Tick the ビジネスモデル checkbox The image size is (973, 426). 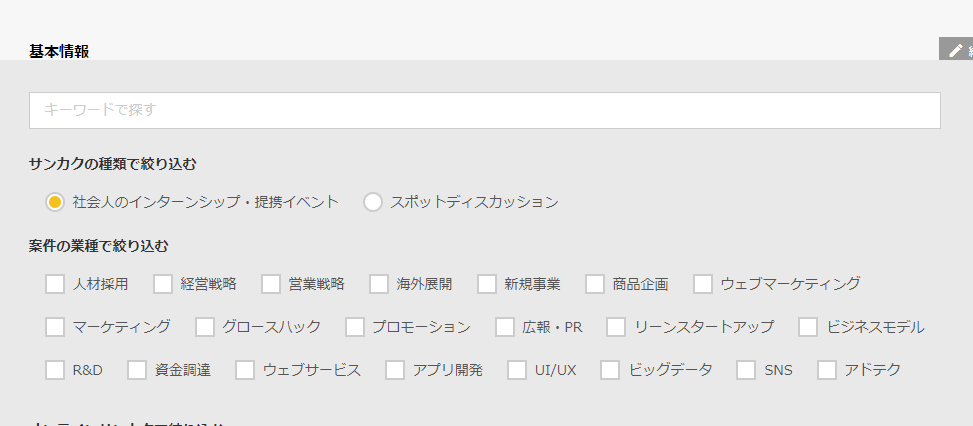[808, 327]
